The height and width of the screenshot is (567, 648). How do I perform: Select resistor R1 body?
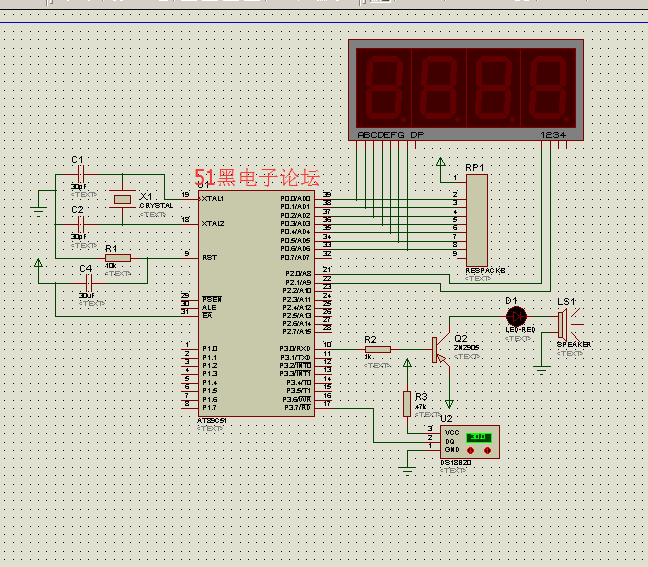118,258
